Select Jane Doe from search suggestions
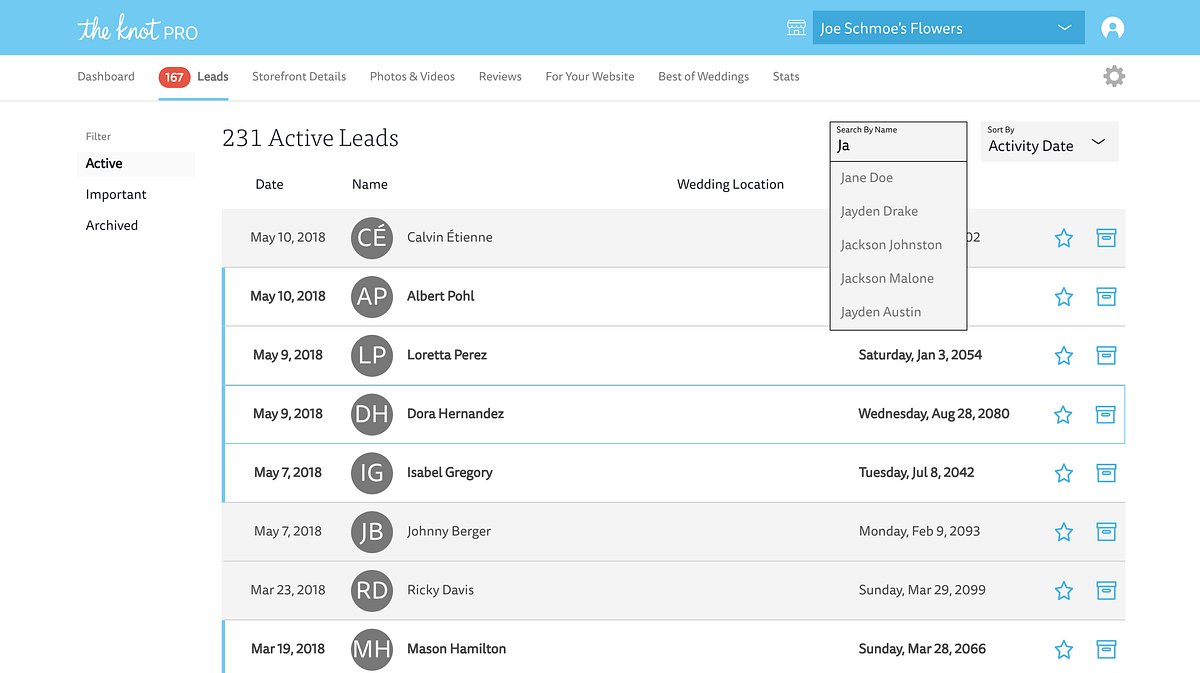The image size is (1200, 673). (x=867, y=178)
